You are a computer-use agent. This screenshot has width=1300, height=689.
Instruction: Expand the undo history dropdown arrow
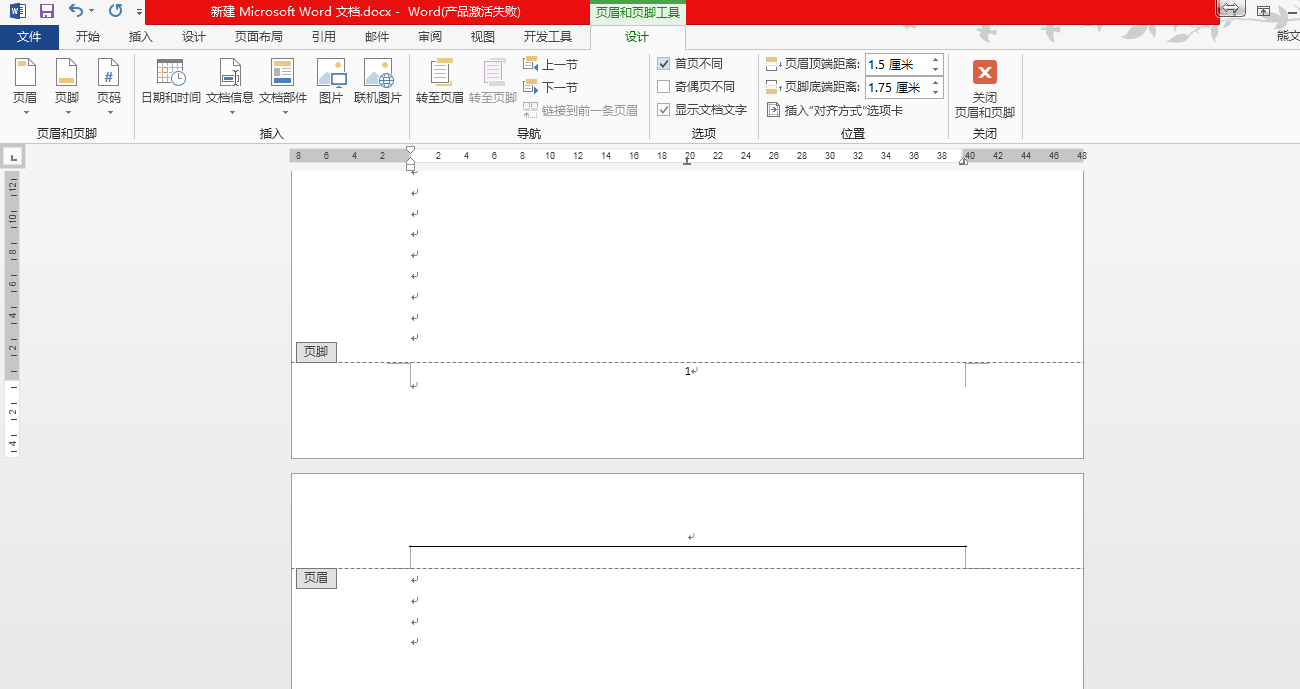(x=92, y=11)
